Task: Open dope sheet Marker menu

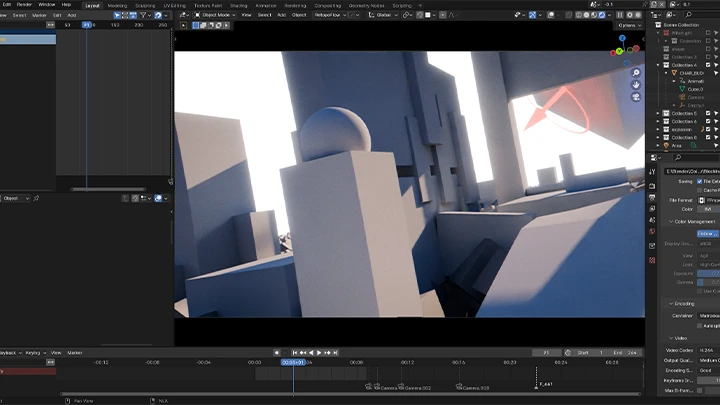Action: pos(39,15)
